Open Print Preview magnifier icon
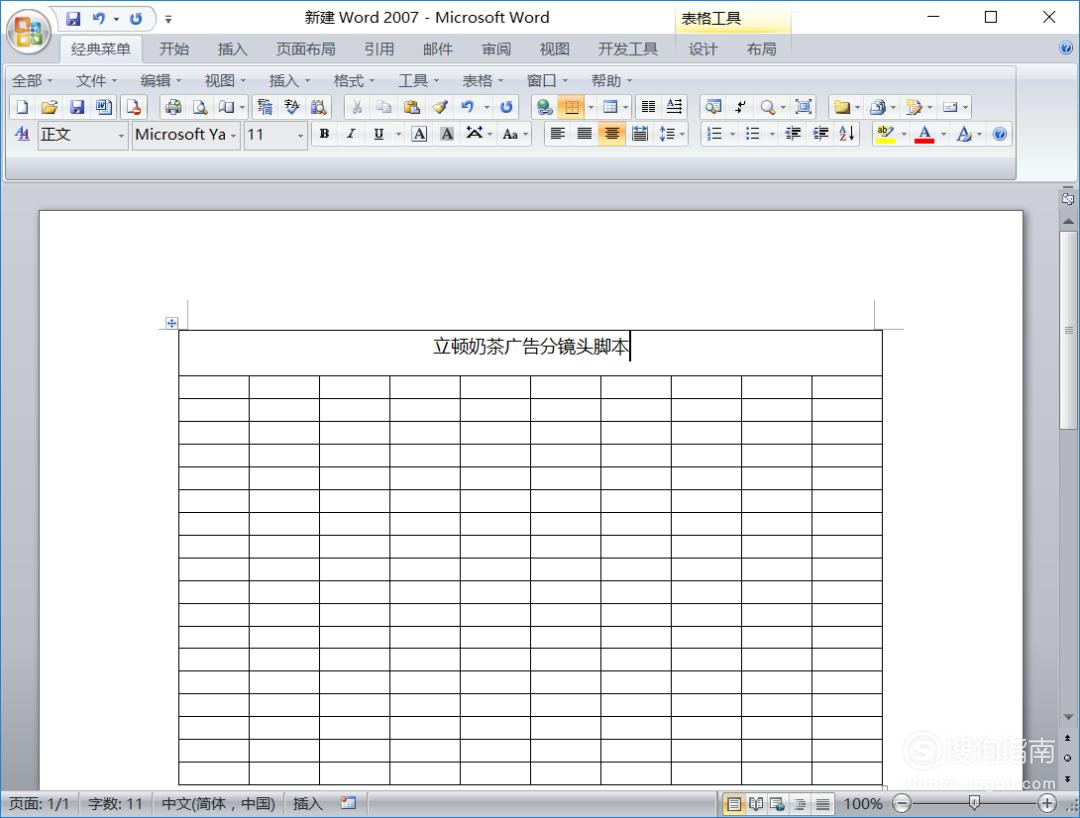1080x818 pixels. (200, 107)
